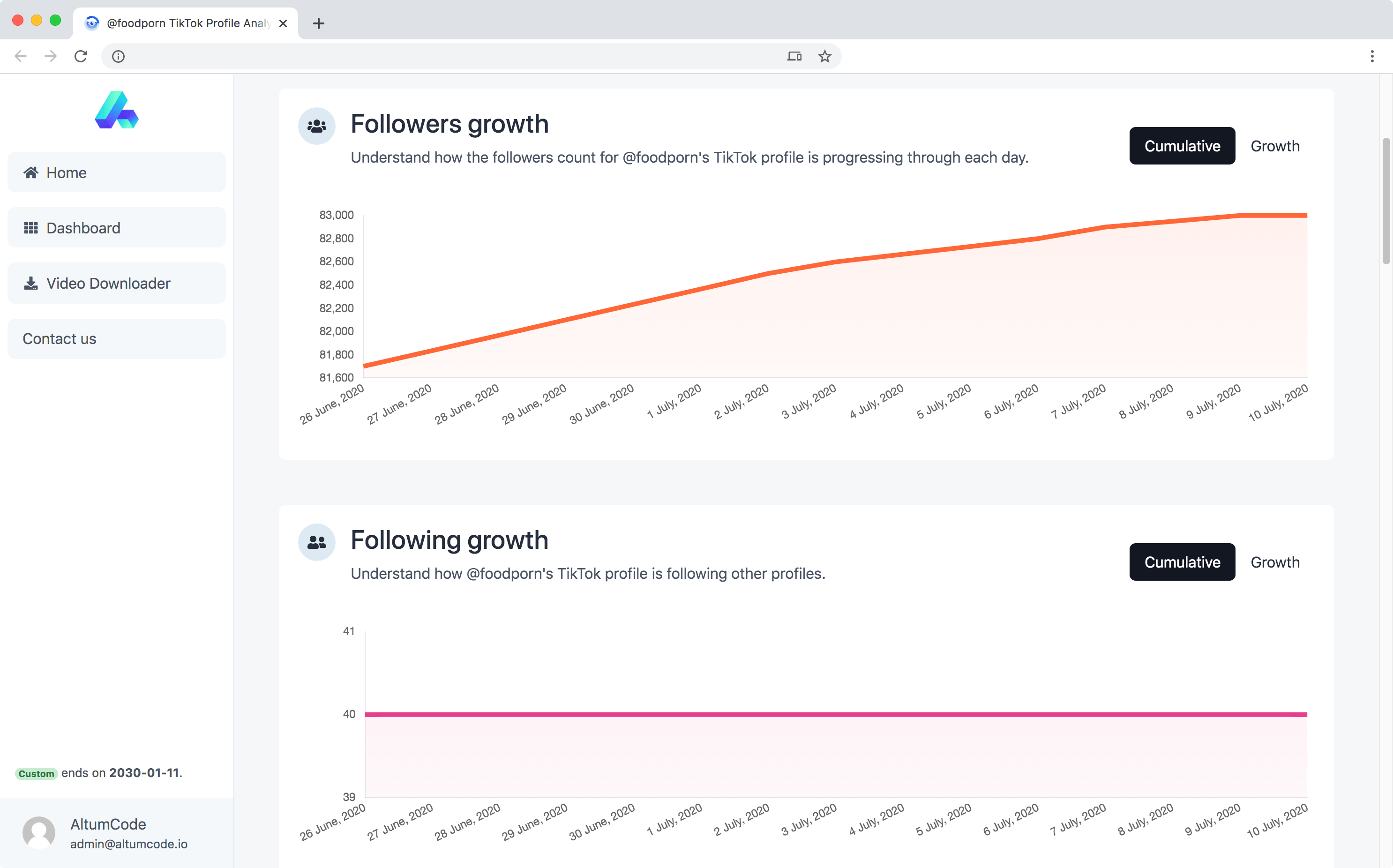Click the Followers growth group icon

316,126
